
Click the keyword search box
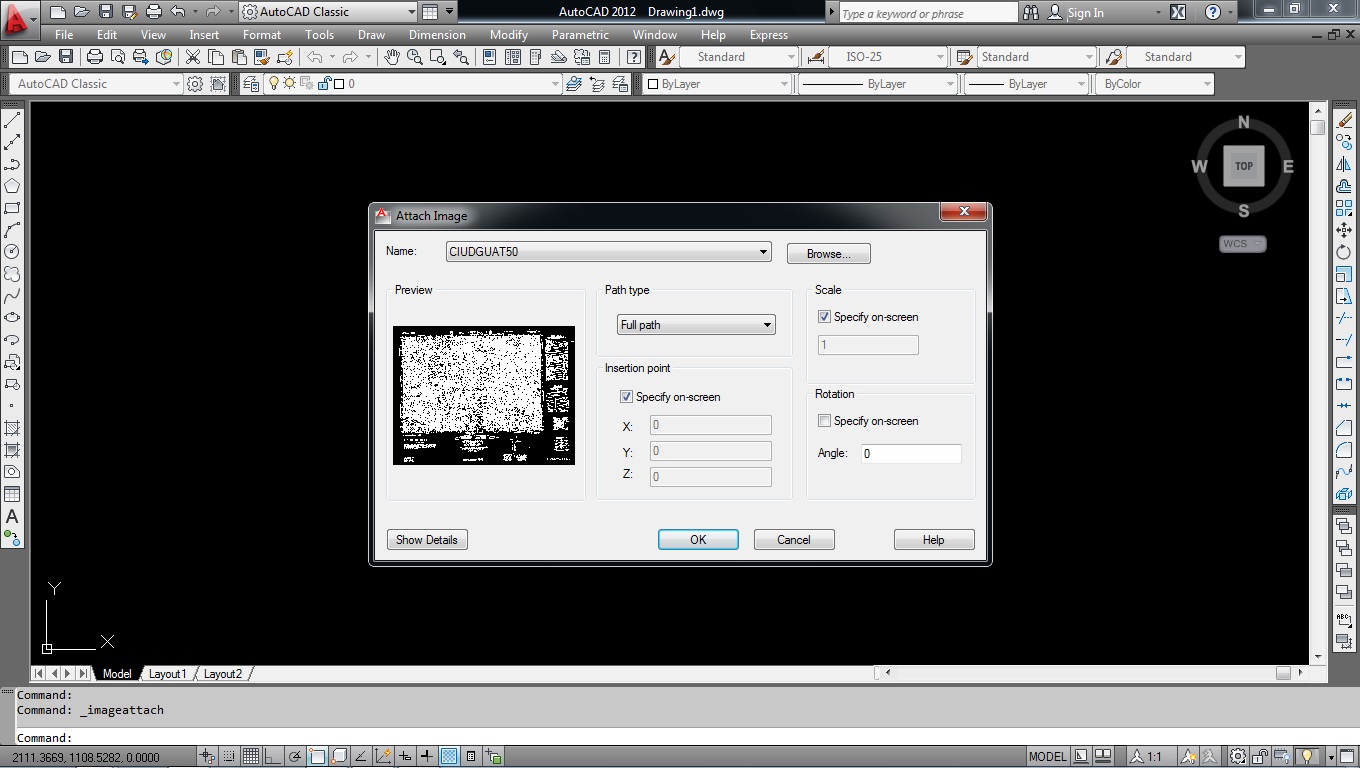[x=927, y=13]
